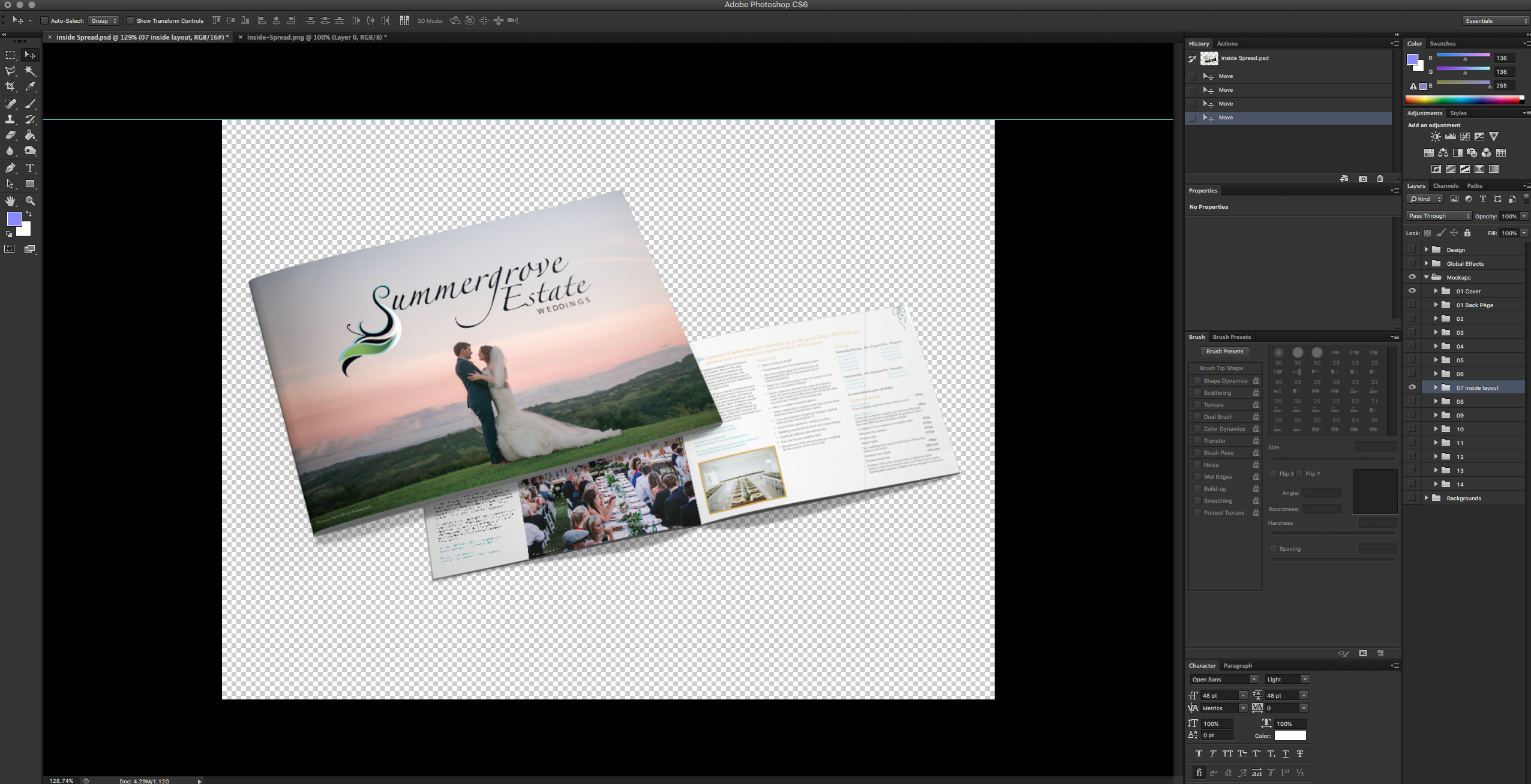The image size is (1531, 784).
Task: Expand the Backgrounds layer group
Action: point(1427,498)
